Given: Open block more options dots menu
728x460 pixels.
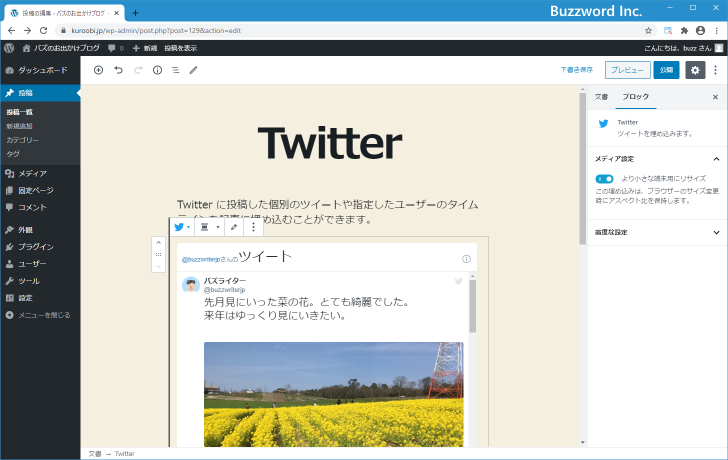Looking at the screenshot, I should pos(253,227).
